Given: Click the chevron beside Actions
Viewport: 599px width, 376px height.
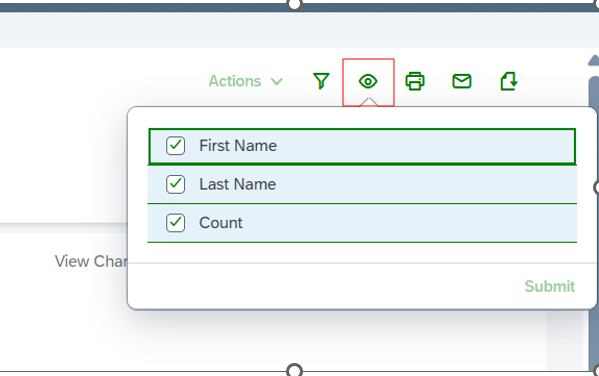Looking at the screenshot, I should [276, 81].
